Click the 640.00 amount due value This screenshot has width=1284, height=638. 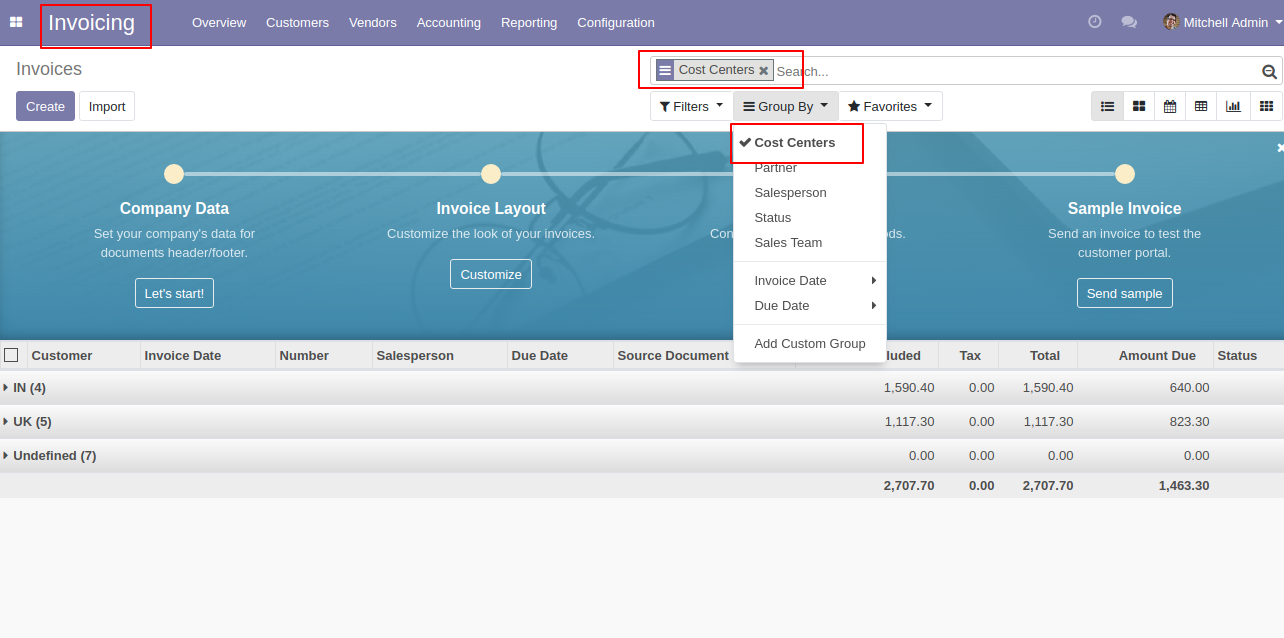pyautogui.click(x=1189, y=388)
